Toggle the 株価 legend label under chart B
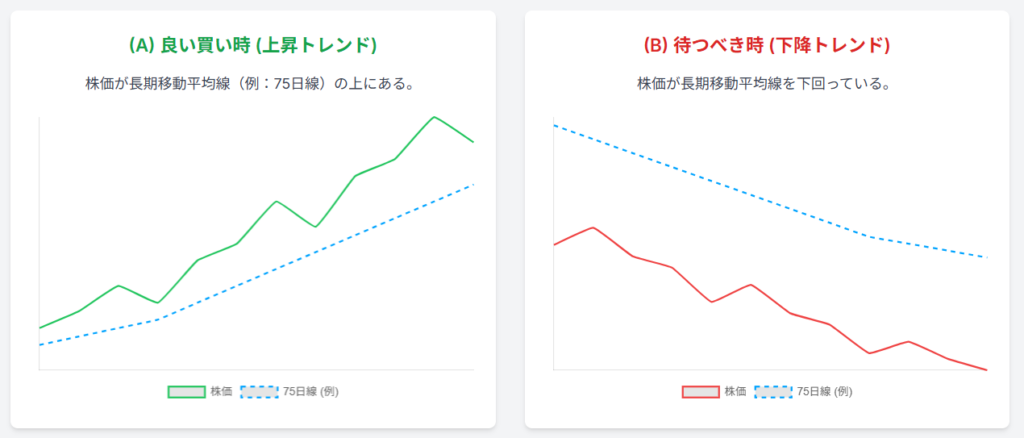The image size is (1024, 438). click(x=735, y=391)
